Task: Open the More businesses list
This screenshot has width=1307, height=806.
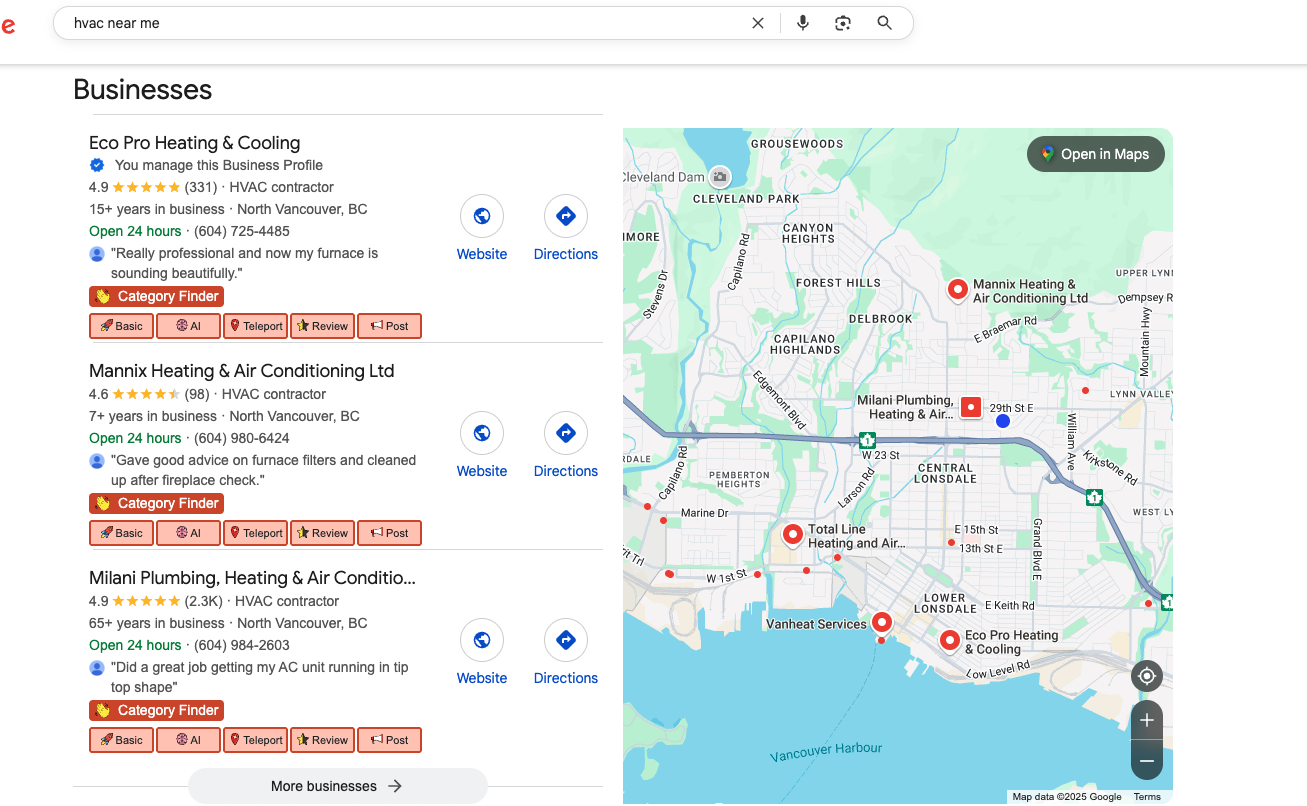Action: [337, 786]
